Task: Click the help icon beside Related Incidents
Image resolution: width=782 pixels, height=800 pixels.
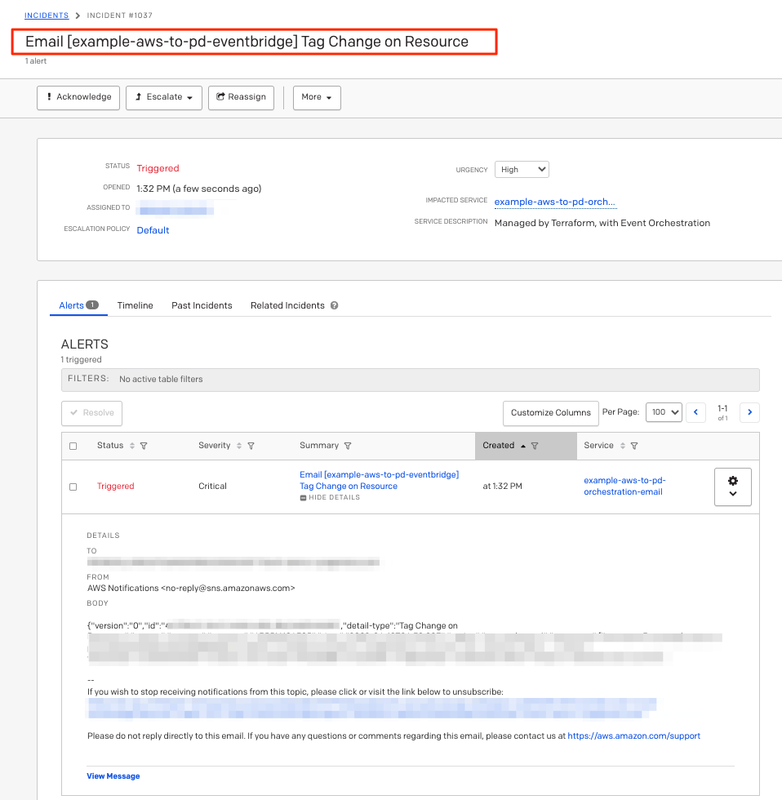Action: coord(334,305)
